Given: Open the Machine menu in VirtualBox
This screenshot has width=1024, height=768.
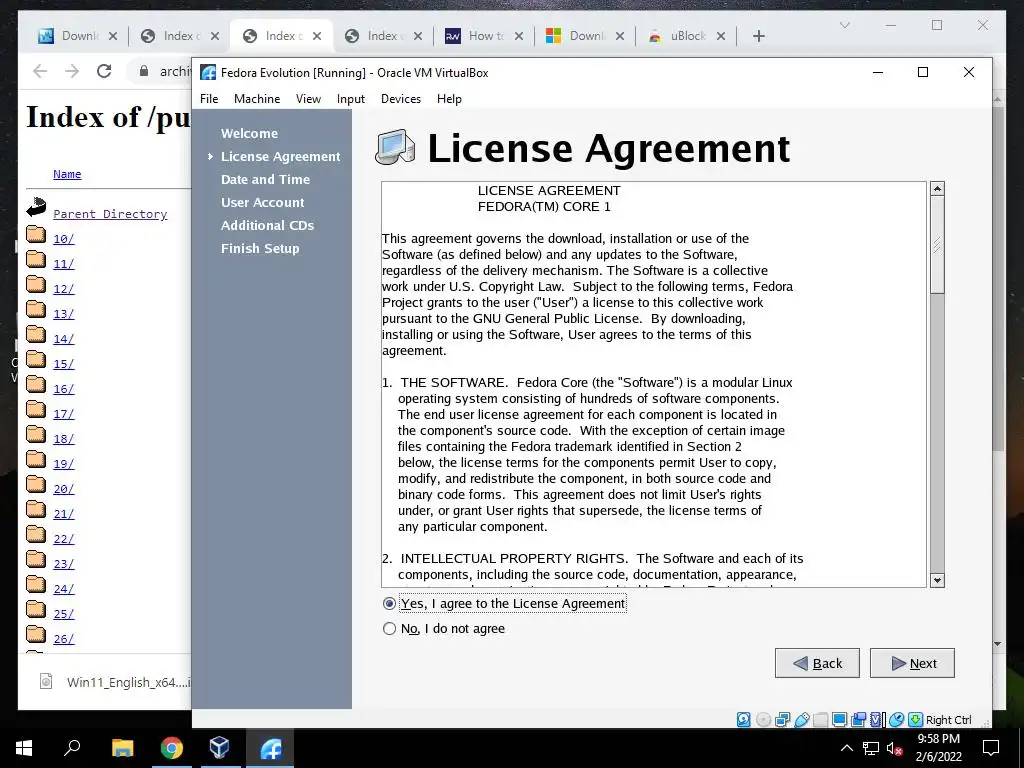Looking at the screenshot, I should pos(257,99).
